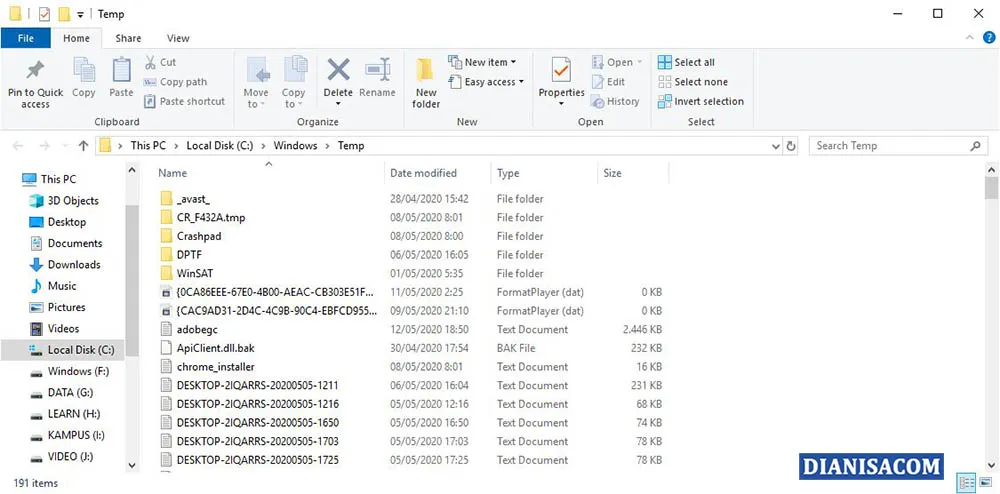Click the Open button in ribbon
This screenshot has height=494, width=1000.
tap(617, 62)
